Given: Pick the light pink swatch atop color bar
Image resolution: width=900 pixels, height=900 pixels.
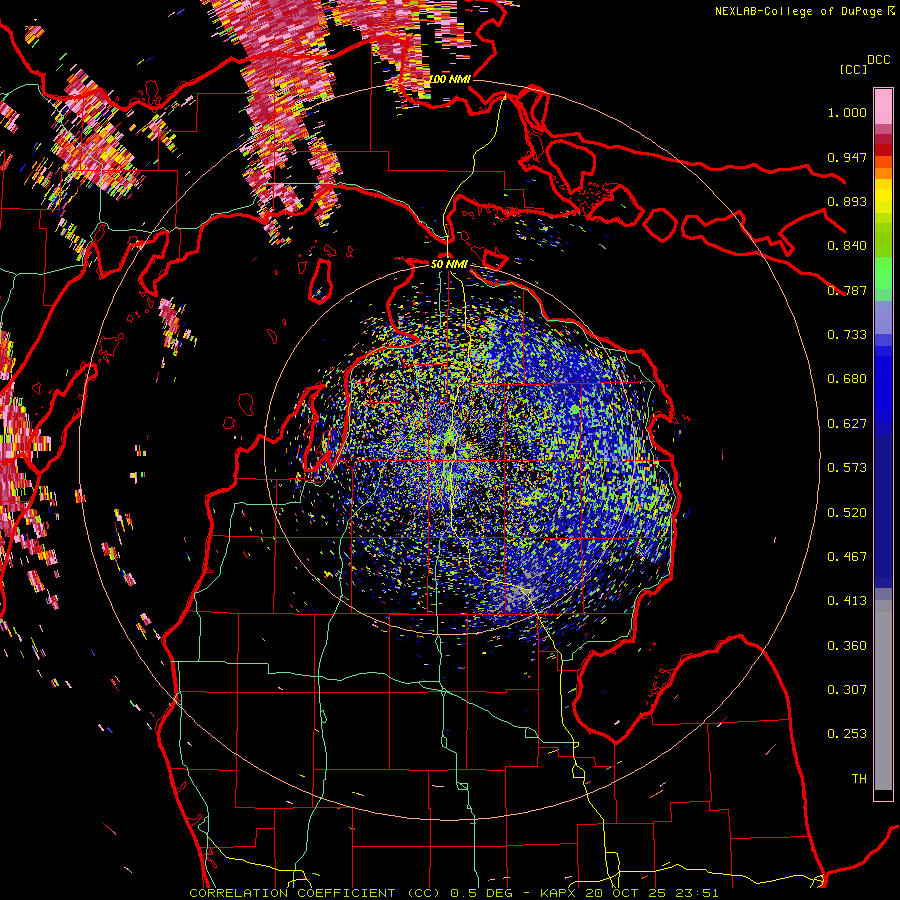Looking at the screenshot, I should point(883,106).
